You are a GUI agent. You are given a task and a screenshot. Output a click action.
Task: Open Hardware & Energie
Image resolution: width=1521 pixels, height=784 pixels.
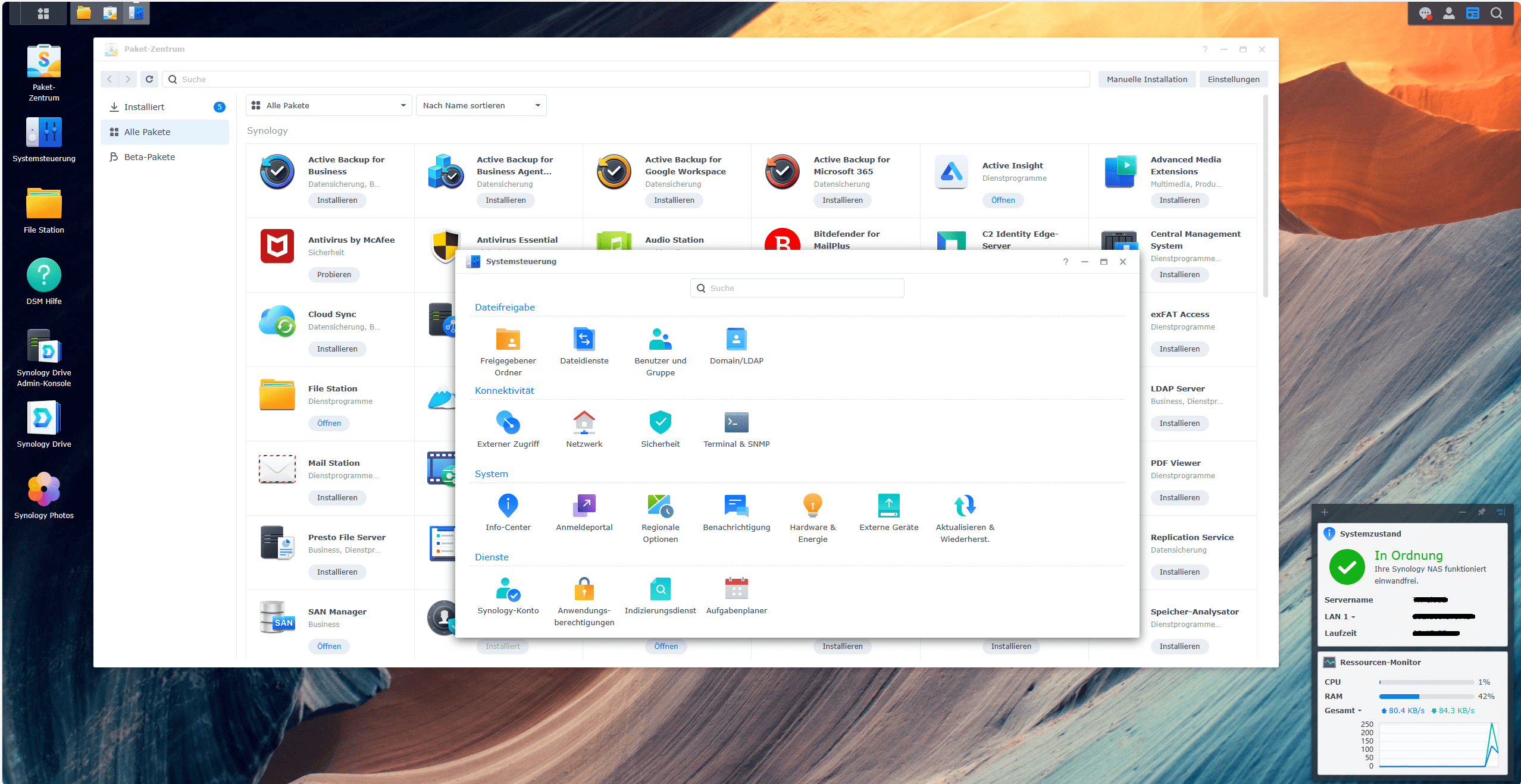pyautogui.click(x=812, y=518)
